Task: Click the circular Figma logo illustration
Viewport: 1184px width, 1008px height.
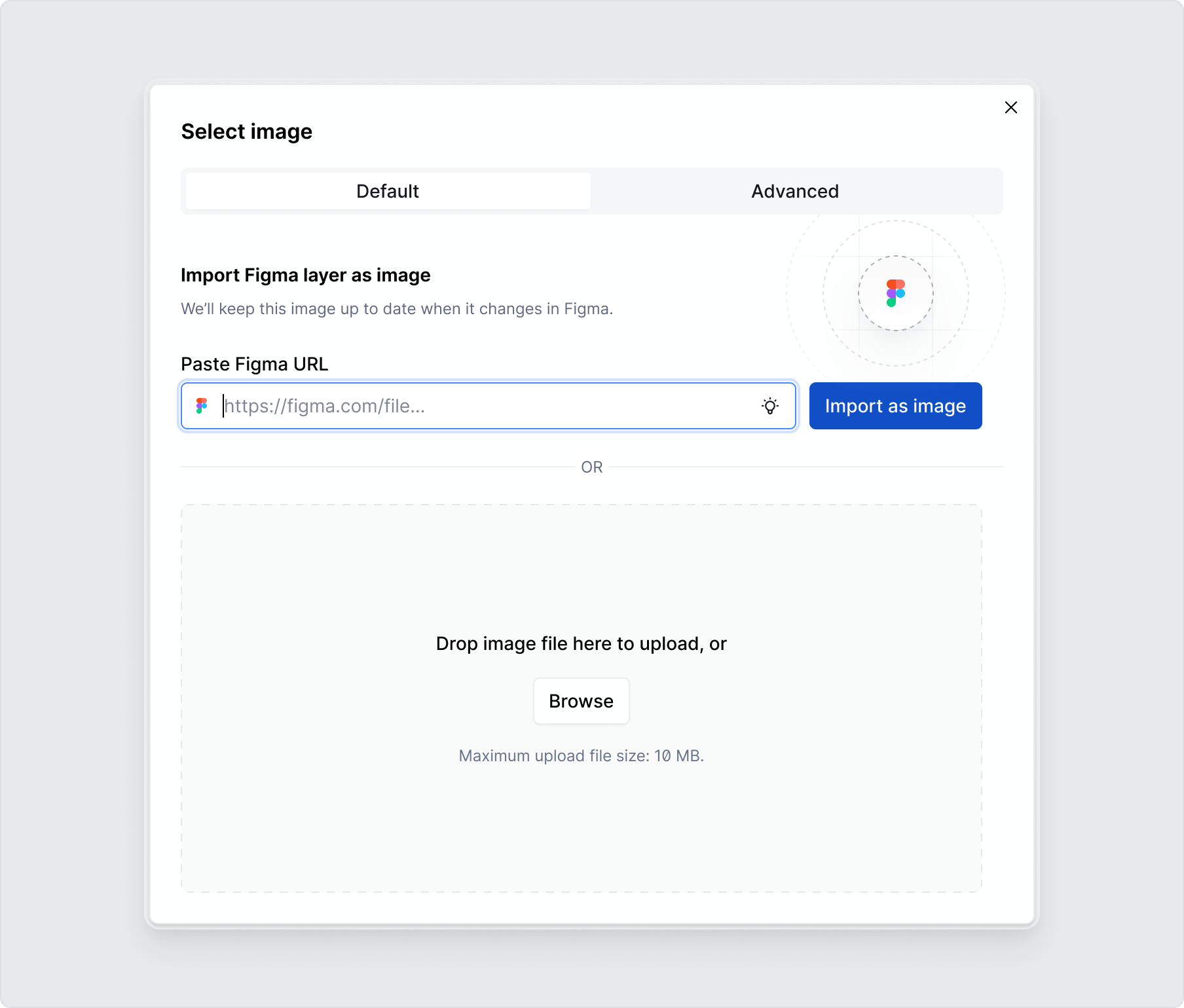Action: pos(895,293)
